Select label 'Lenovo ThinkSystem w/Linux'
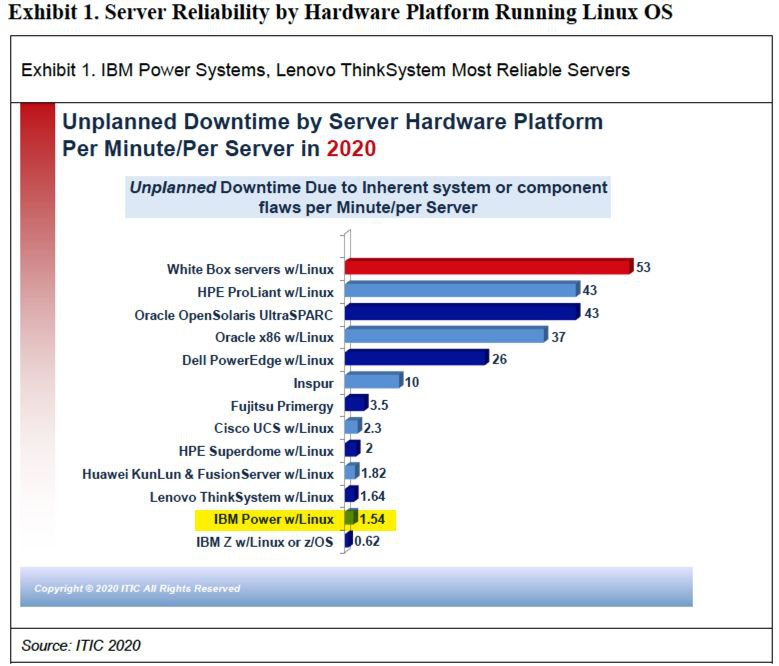 (x=241, y=497)
